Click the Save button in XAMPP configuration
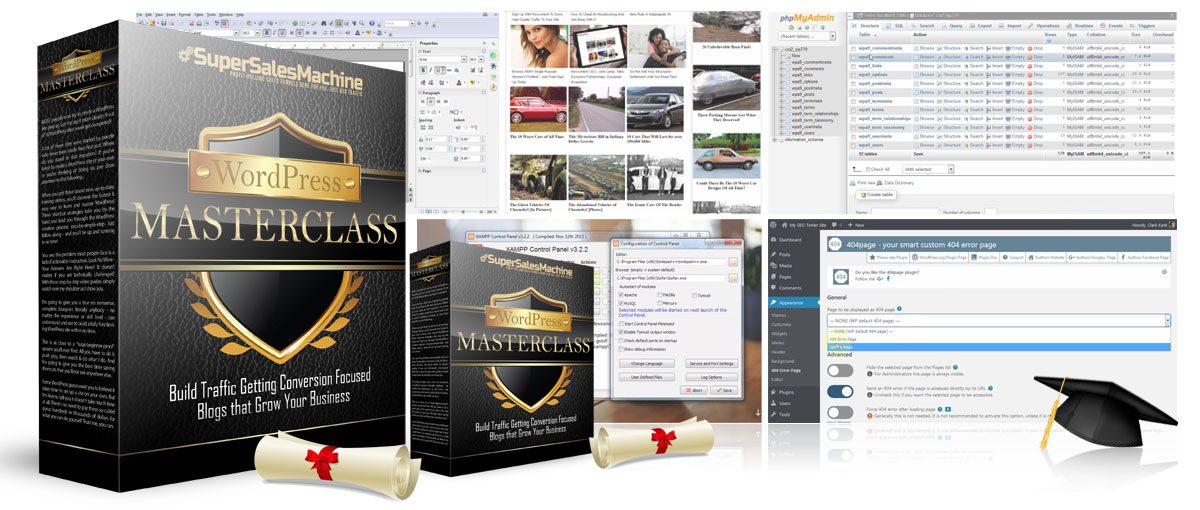This screenshot has width=1200, height=510. click(x=724, y=390)
